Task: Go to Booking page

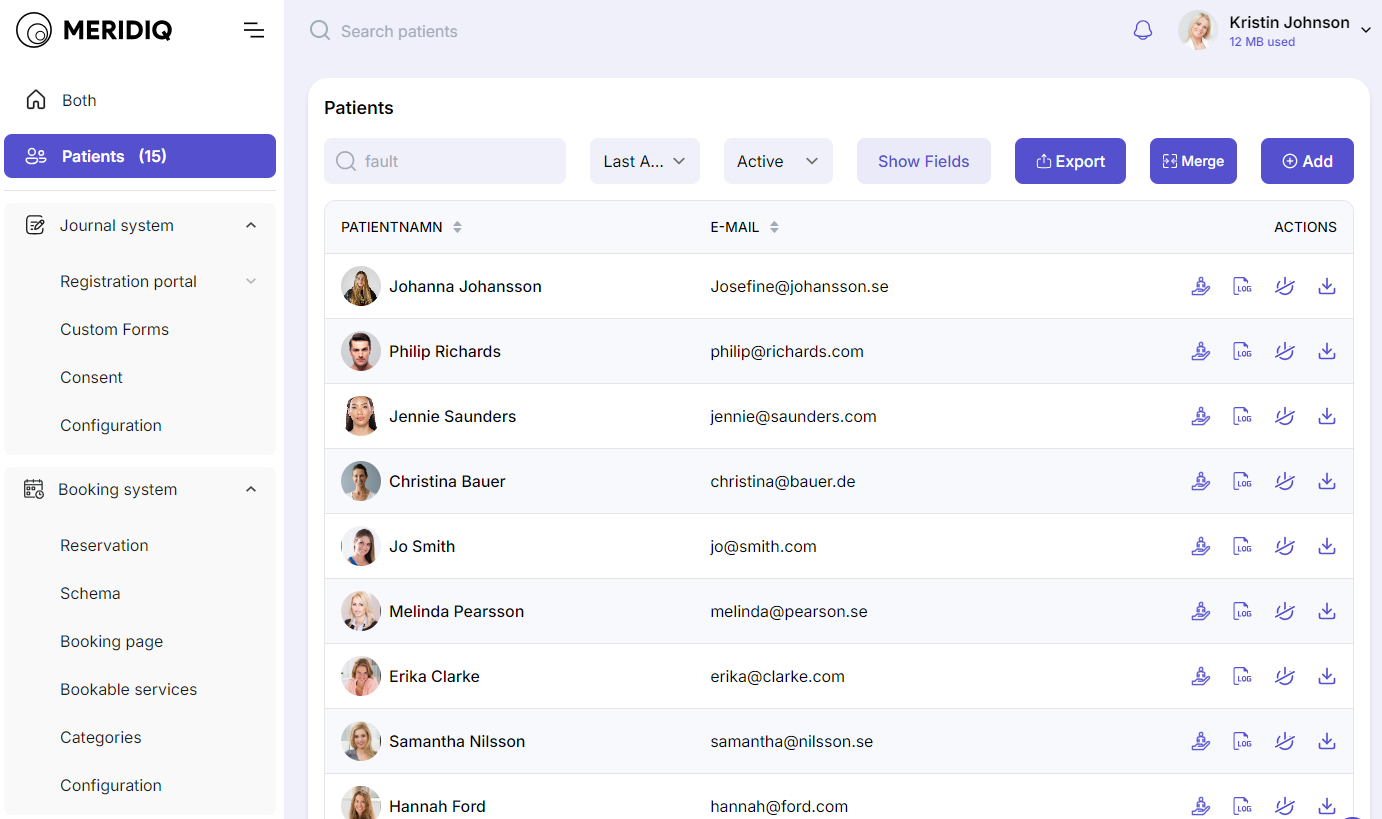Action: point(111,641)
